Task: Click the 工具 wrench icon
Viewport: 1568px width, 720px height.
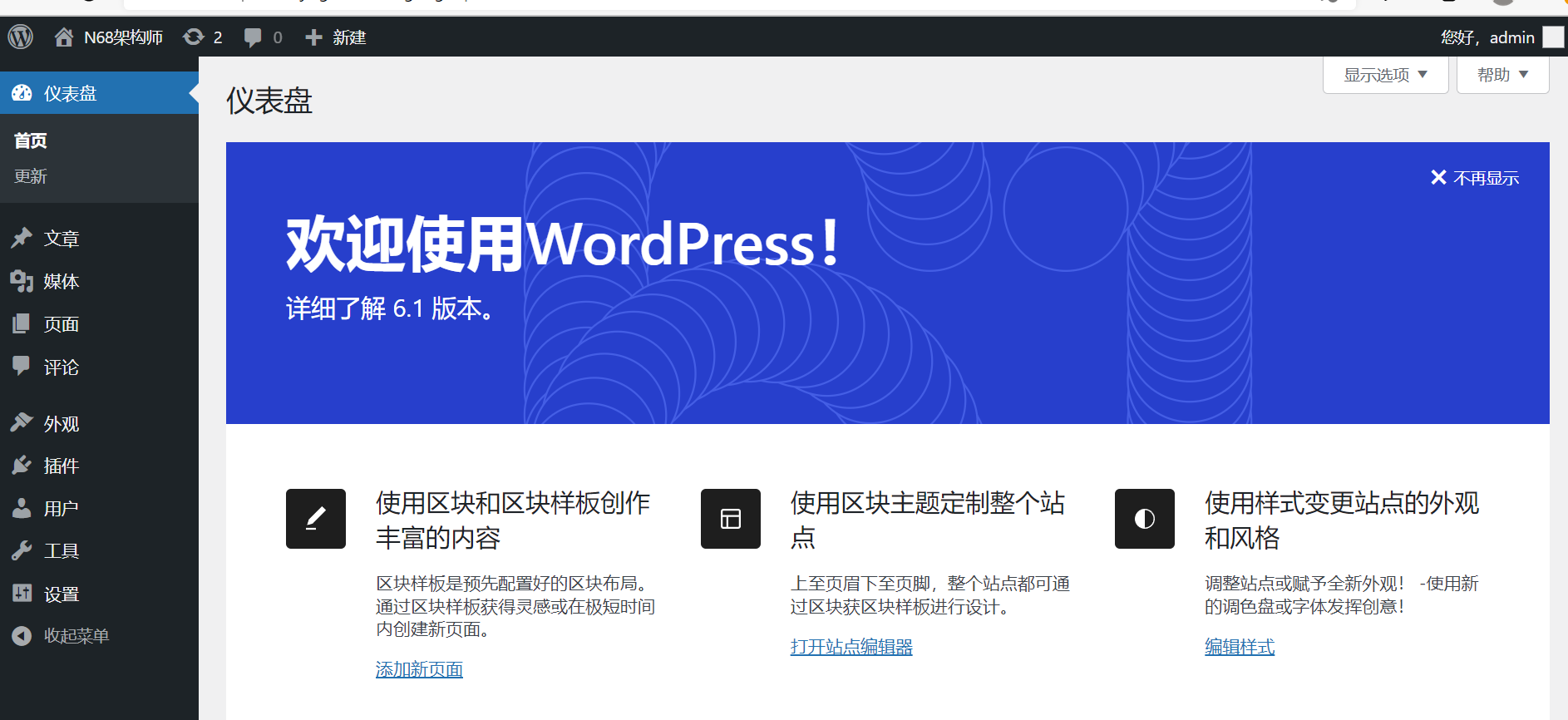Action: click(x=22, y=550)
